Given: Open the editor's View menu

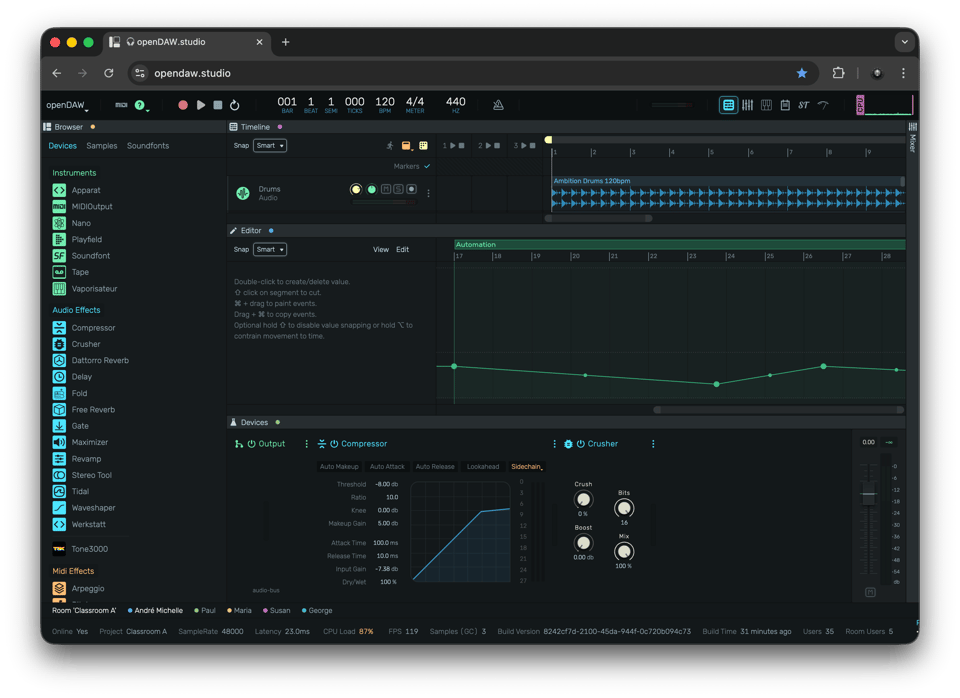Looking at the screenshot, I should [380, 250].
